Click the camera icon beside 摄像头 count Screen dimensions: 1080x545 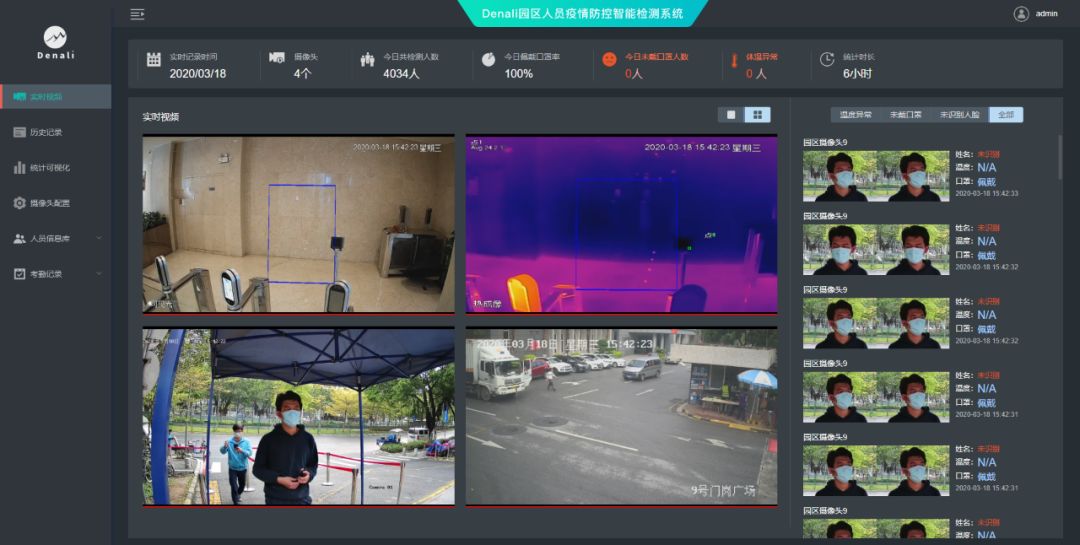pos(277,59)
